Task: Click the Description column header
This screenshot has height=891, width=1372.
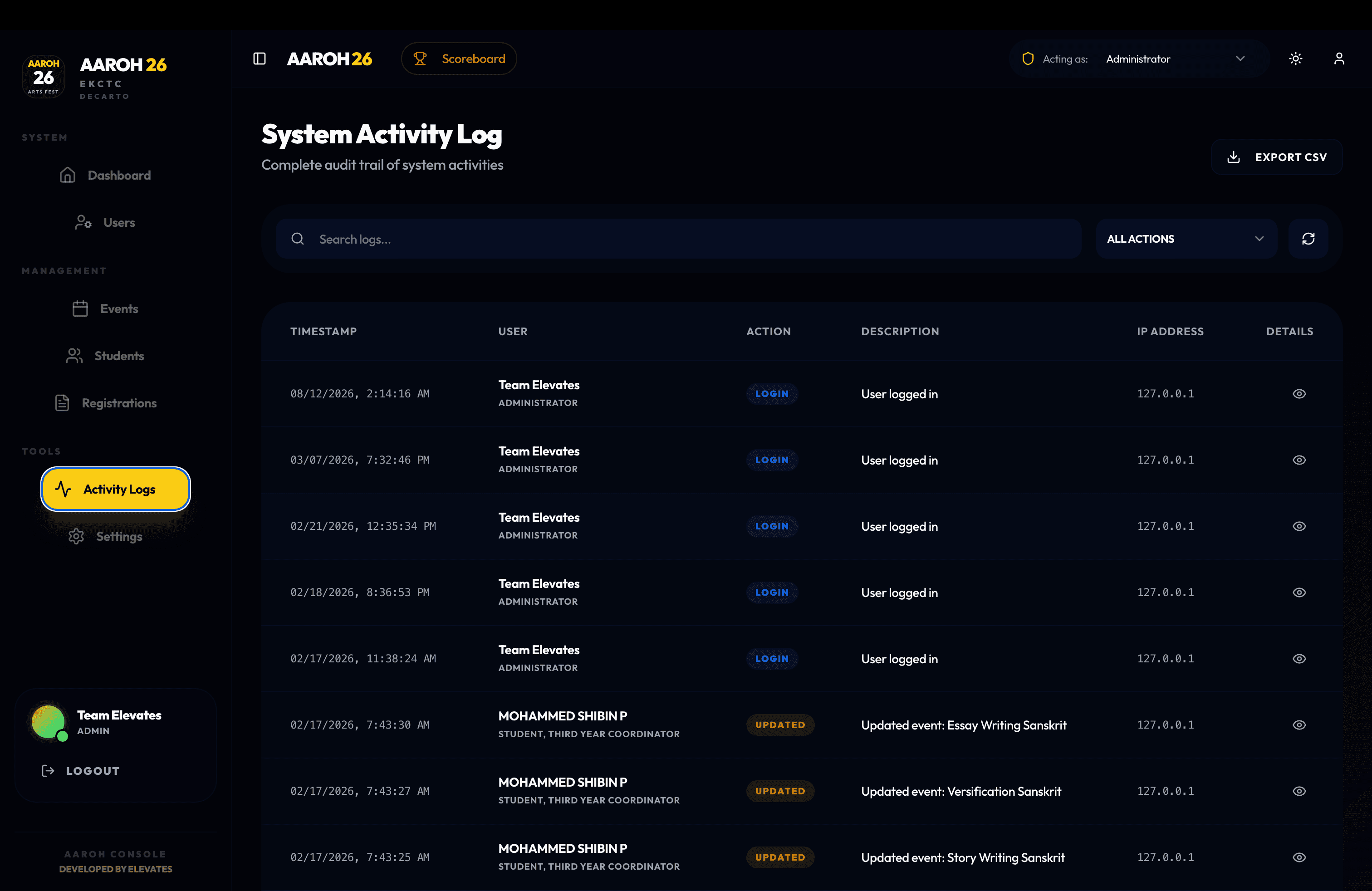Action: click(x=900, y=331)
